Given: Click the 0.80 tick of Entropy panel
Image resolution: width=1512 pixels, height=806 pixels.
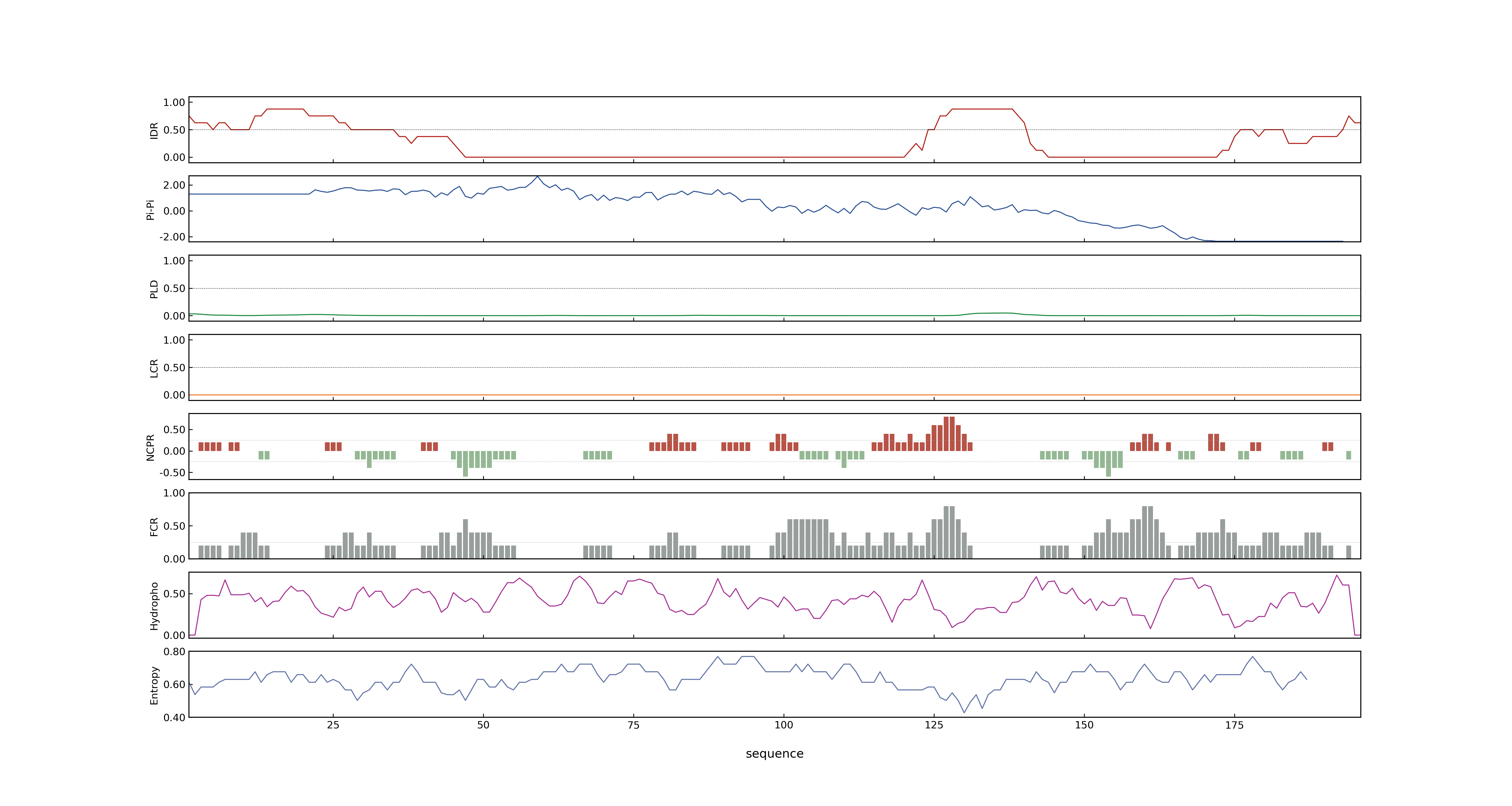Looking at the screenshot, I should [174, 652].
